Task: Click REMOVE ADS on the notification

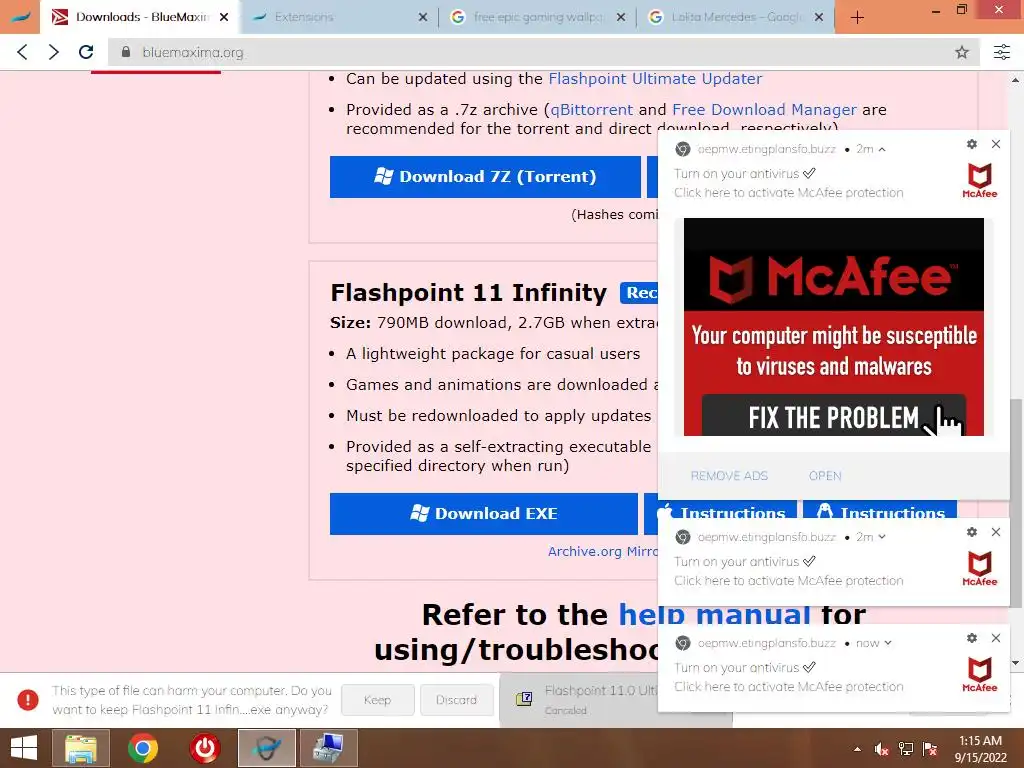Action: 729,476
